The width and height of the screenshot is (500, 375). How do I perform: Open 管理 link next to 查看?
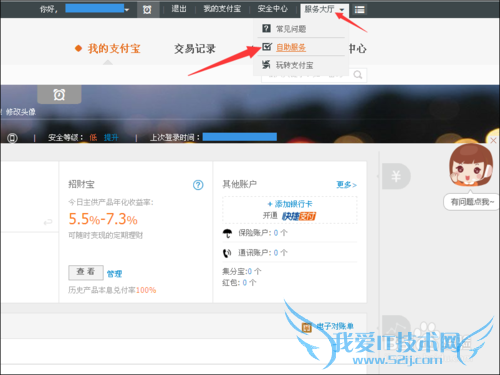click(x=114, y=274)
